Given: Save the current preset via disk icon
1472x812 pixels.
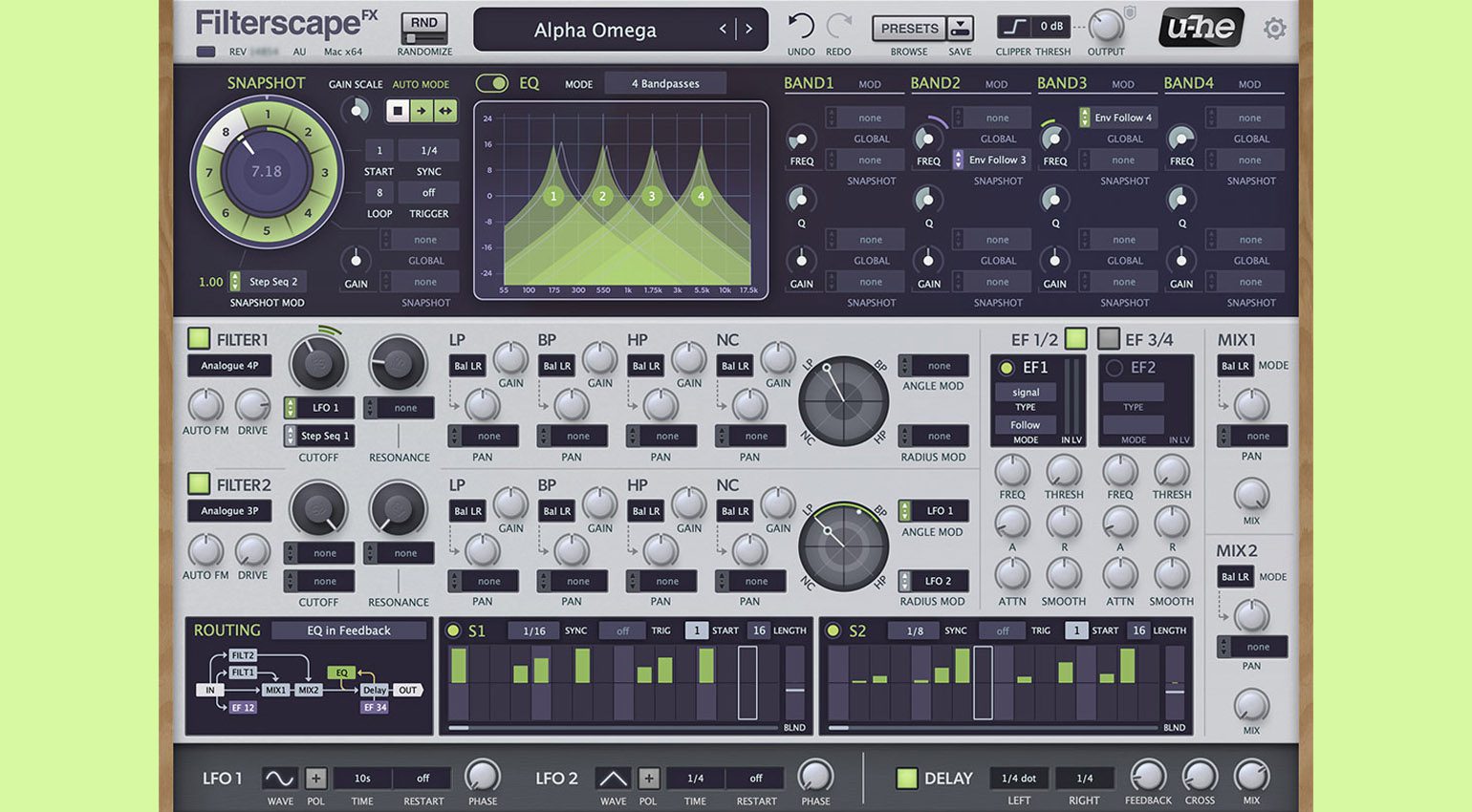Looking at the screenshot, I should coord(961,29).
